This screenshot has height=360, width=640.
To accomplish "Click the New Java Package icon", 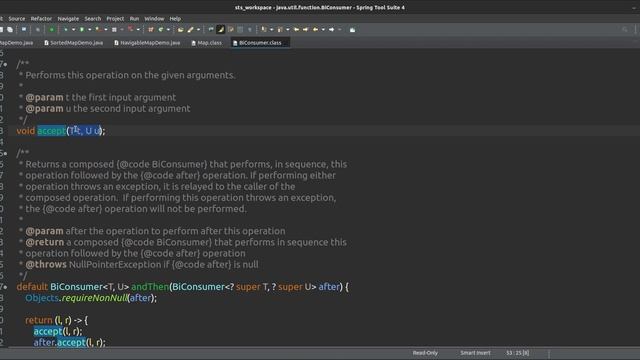I will (x=151, y=29).
